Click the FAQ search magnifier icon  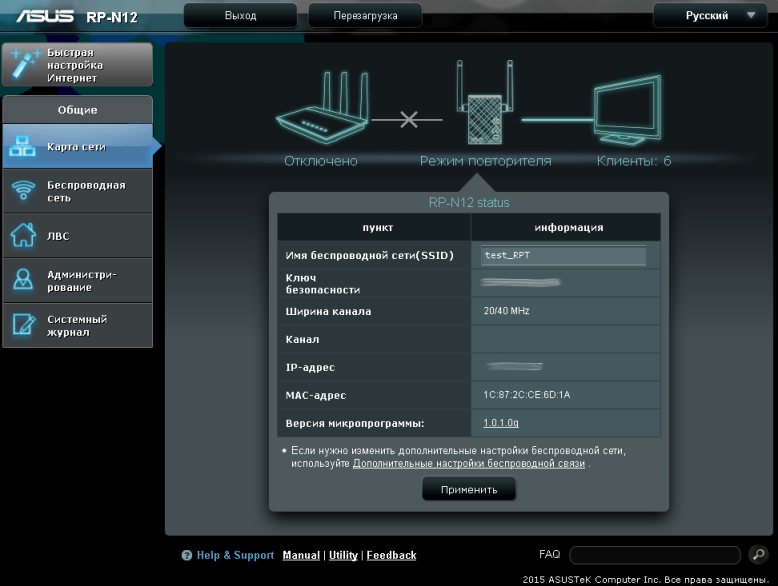(x=758, y=554)
